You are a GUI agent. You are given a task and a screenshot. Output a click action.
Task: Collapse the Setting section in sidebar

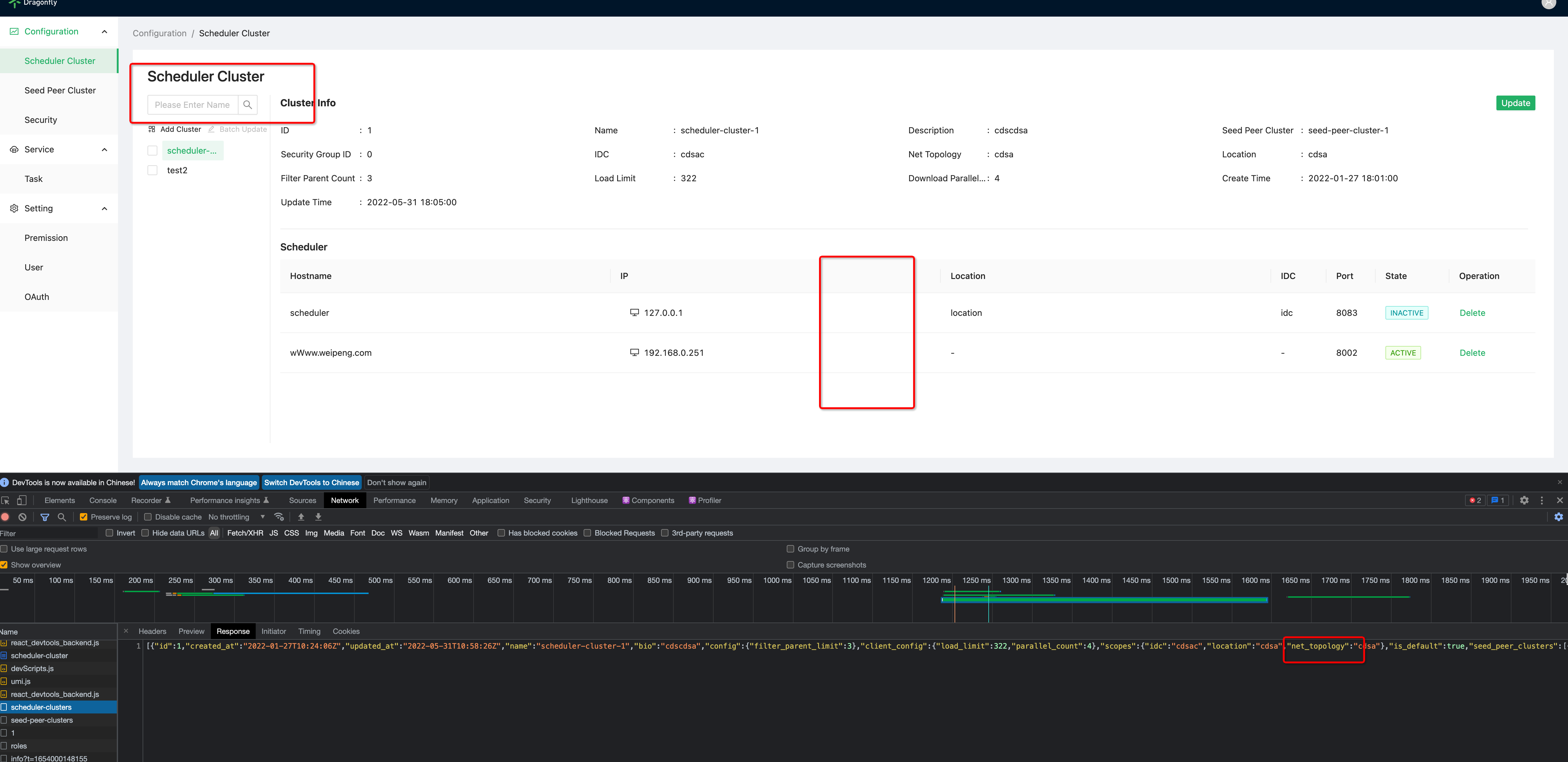click(x=104, y=208)
